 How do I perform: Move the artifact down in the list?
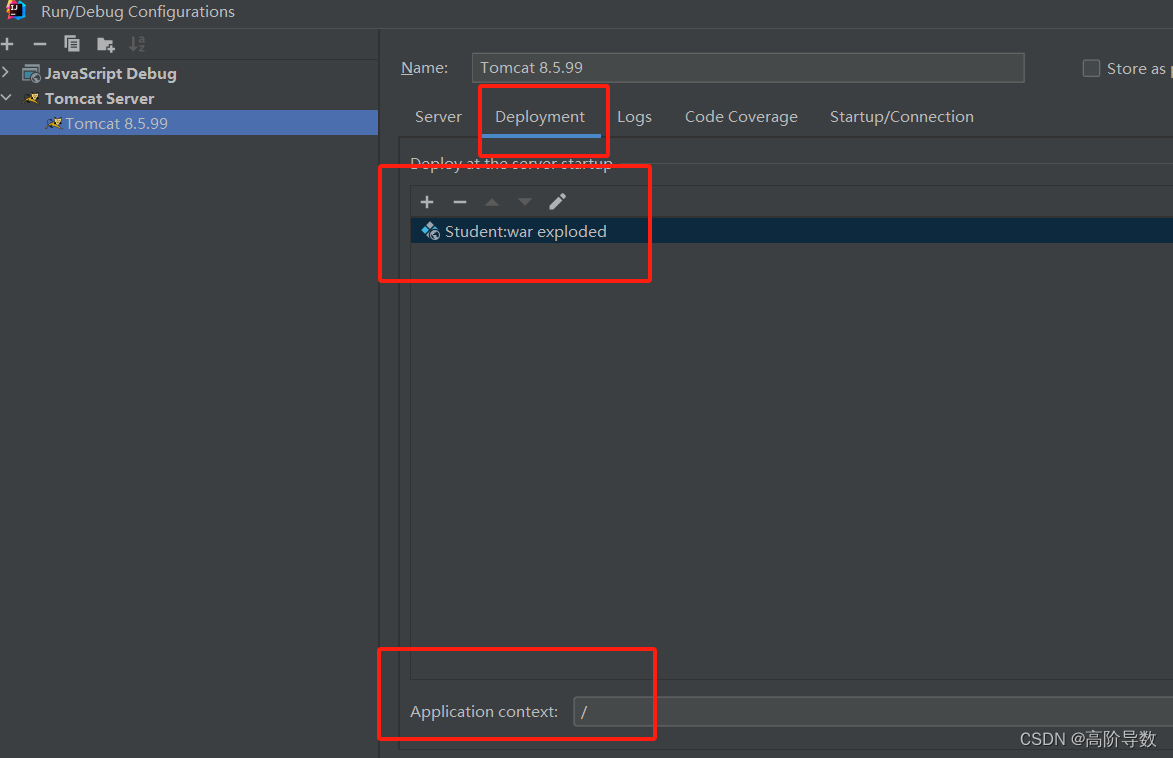[525, 202]
